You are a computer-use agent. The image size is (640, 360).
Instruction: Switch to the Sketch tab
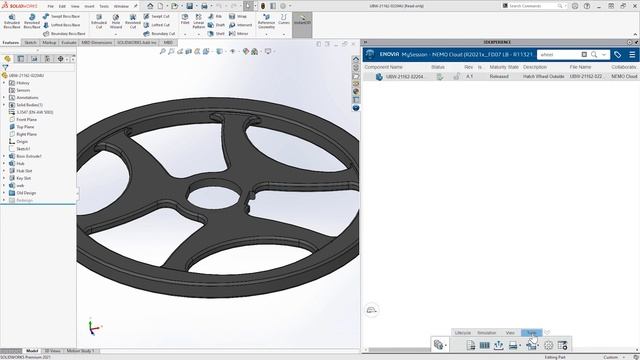[30, 42]
